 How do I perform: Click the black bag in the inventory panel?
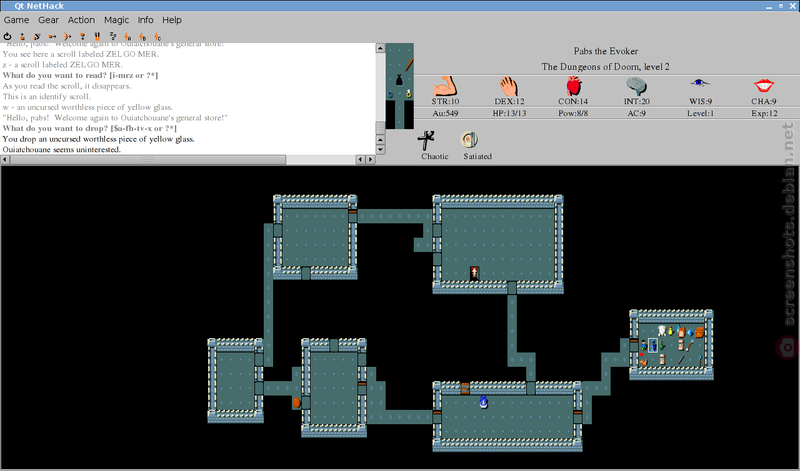click(x=399, y=80)
